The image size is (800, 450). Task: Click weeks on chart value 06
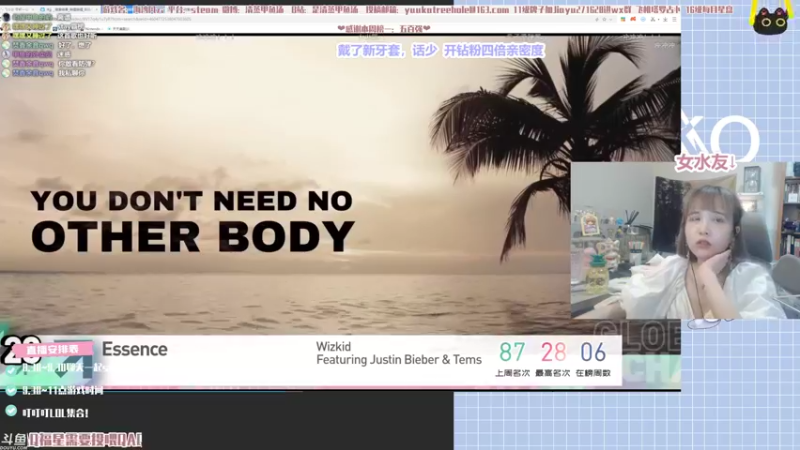593,352
